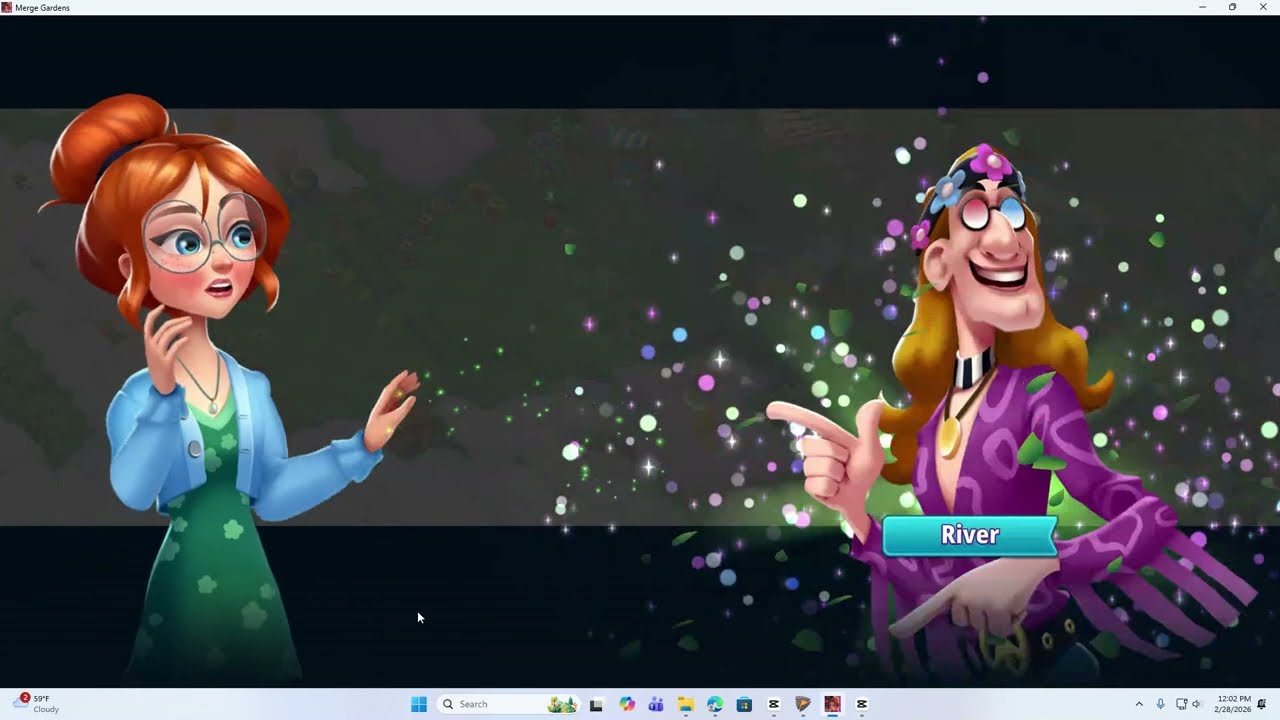1280x720 pixels.
Task: Open the Windows Start menu
Action: [419, 704]
